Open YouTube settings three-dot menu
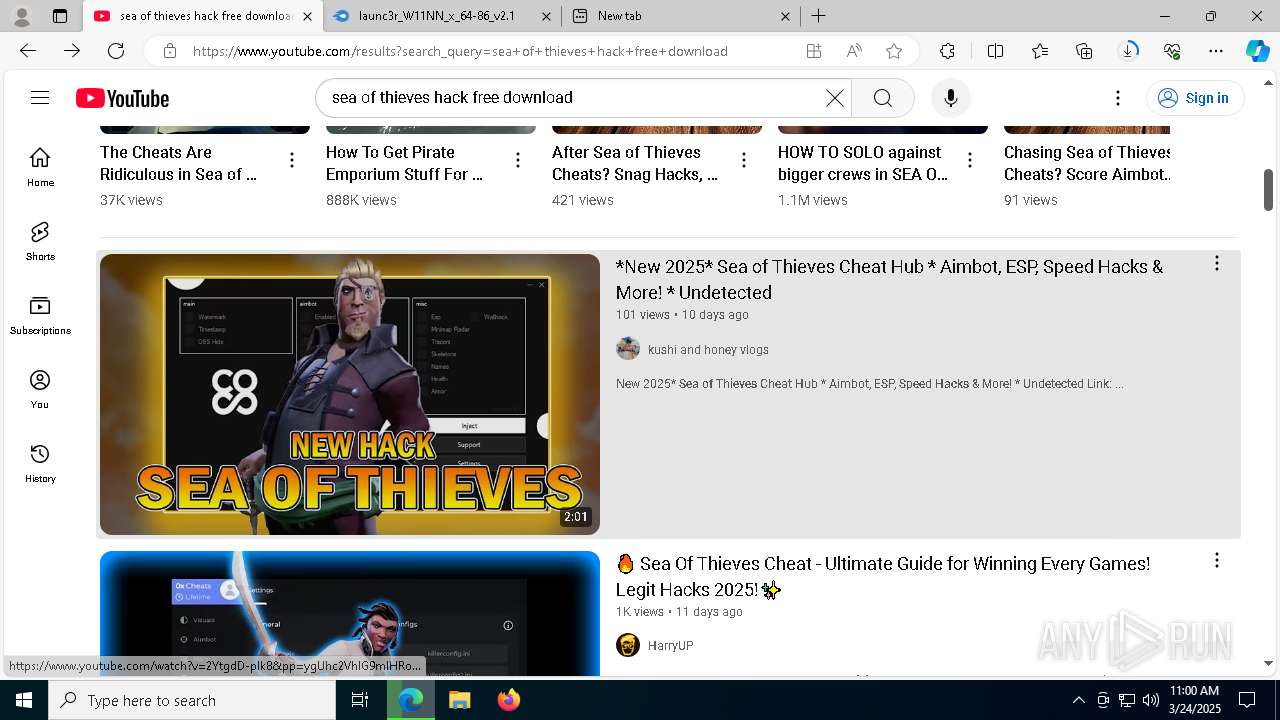Image resolution: width=1280 pixels, height=720 pixels. click(x=1118, y=97)
